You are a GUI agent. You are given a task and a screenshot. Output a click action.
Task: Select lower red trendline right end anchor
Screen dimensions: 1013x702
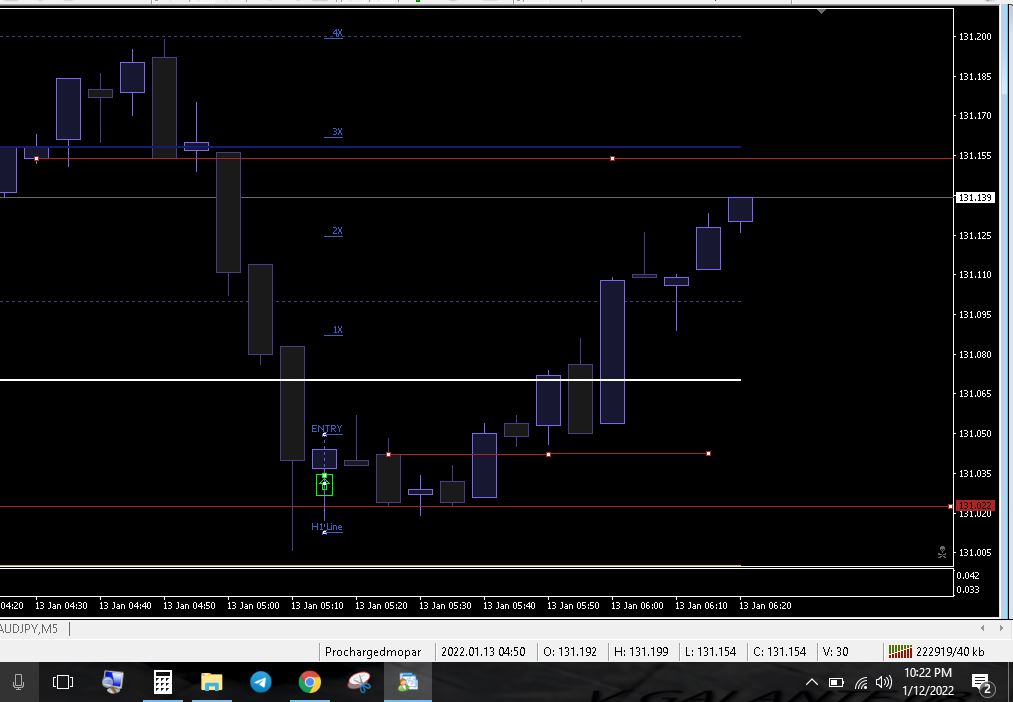[709, 453]
